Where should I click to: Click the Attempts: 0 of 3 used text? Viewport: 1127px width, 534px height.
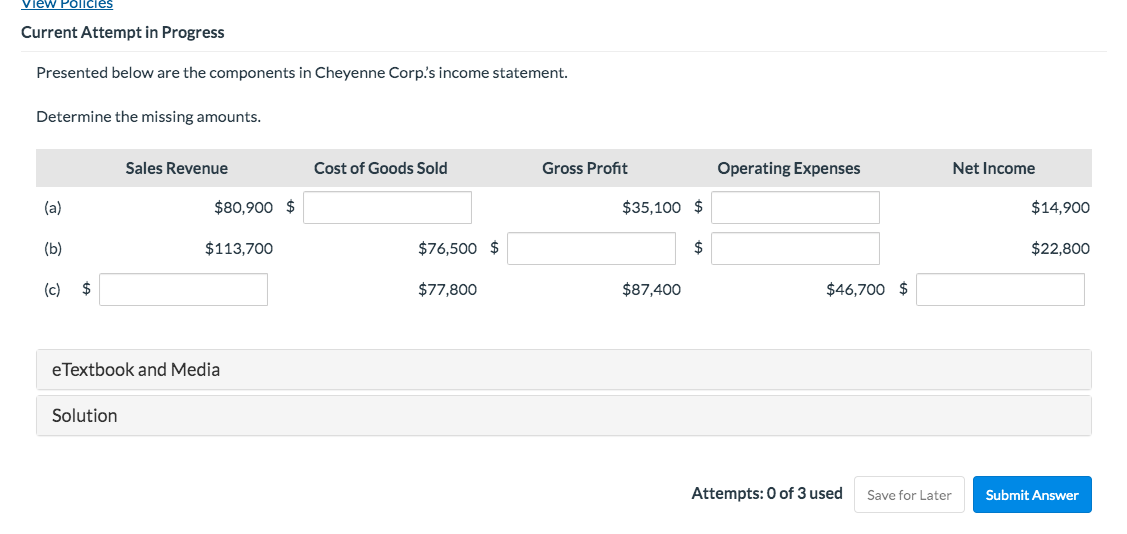pos(767,494)
